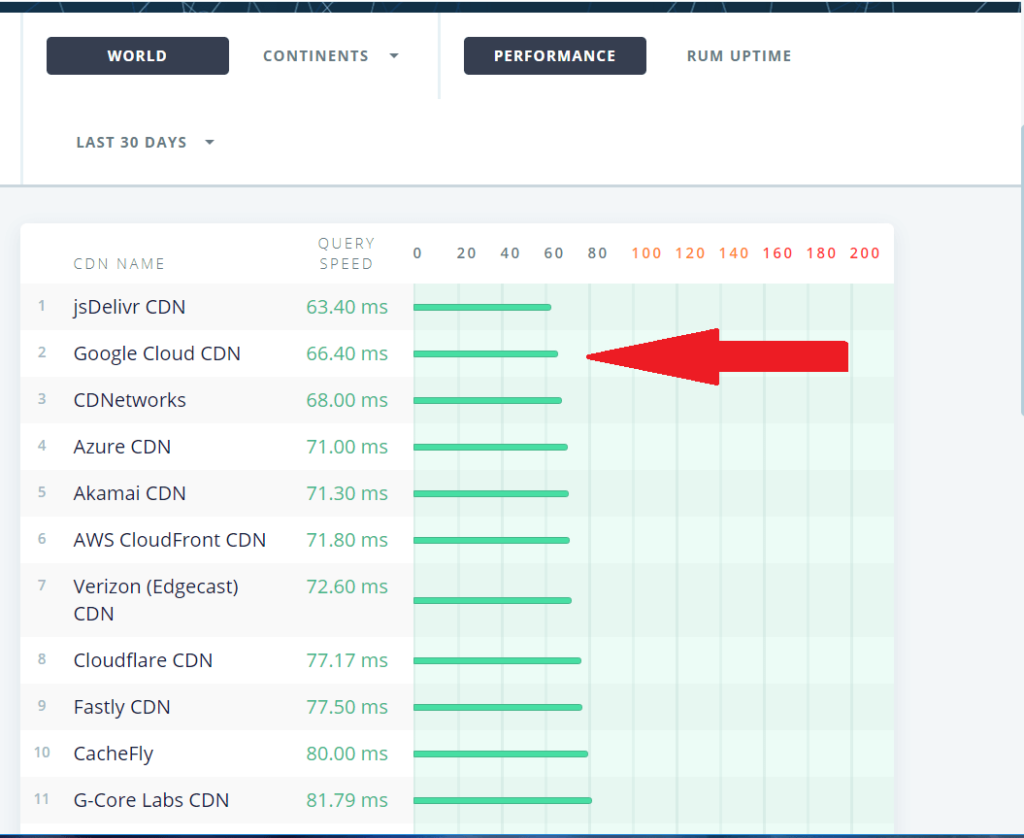Viewport: 1024px width, 838px height.
Task: Click the Fastly CDN performance bar
Action: coord(498,707)
